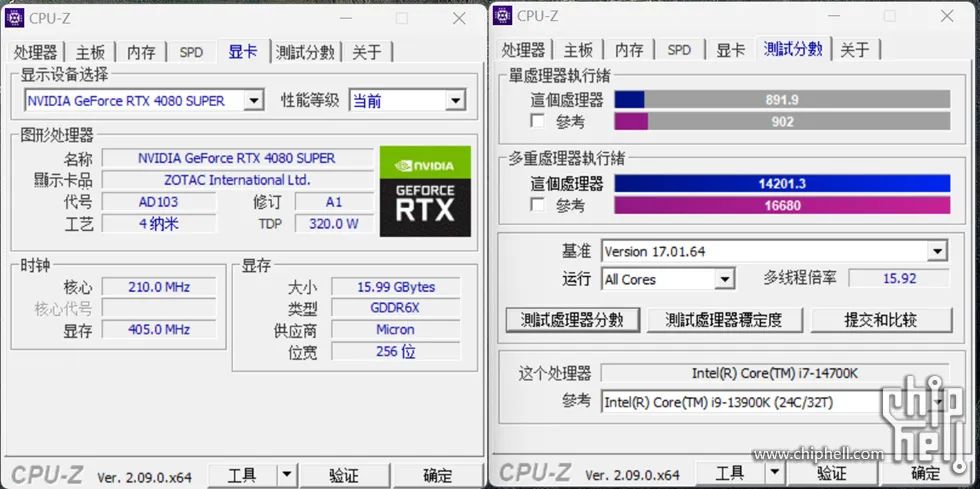Switch to 主板 tab in left window
This screenshot has height=489, width=980.
click(91, 53)
